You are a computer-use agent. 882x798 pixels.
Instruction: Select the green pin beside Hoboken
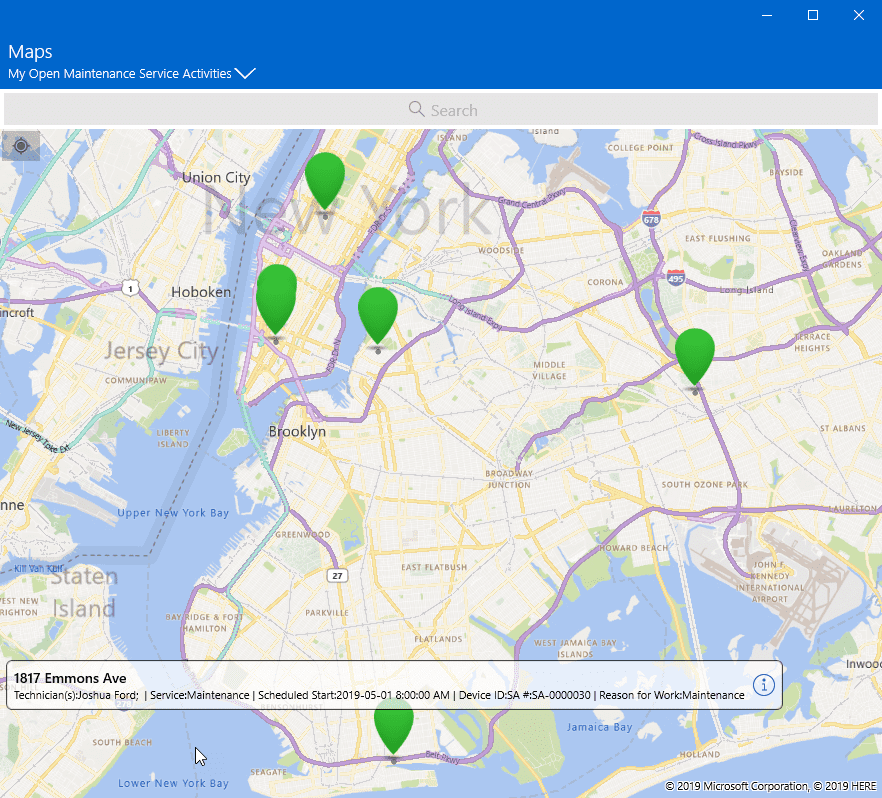coord(276,301)
